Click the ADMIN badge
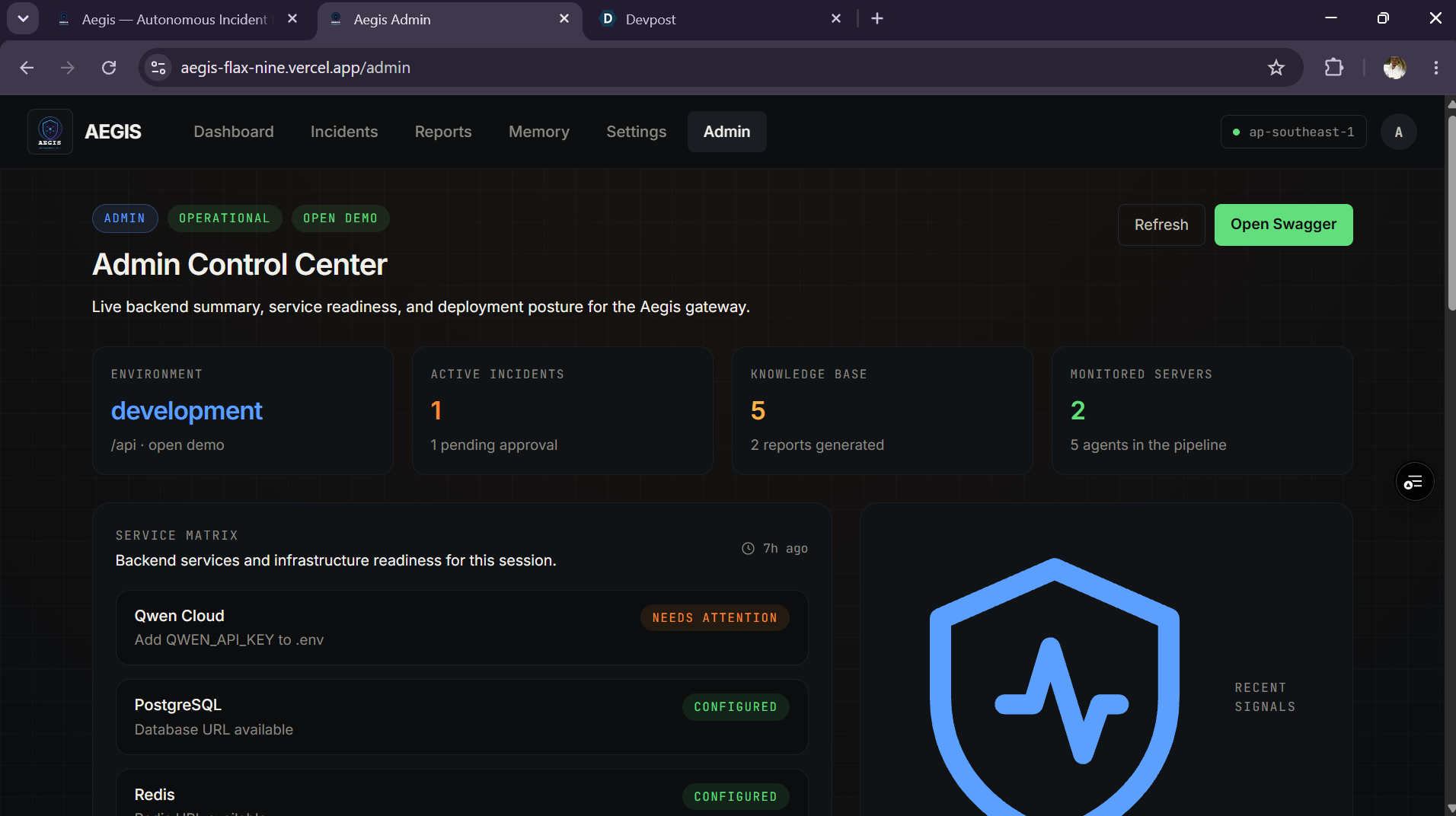The height and width of the screenshot is (816, 1456). 125,218
